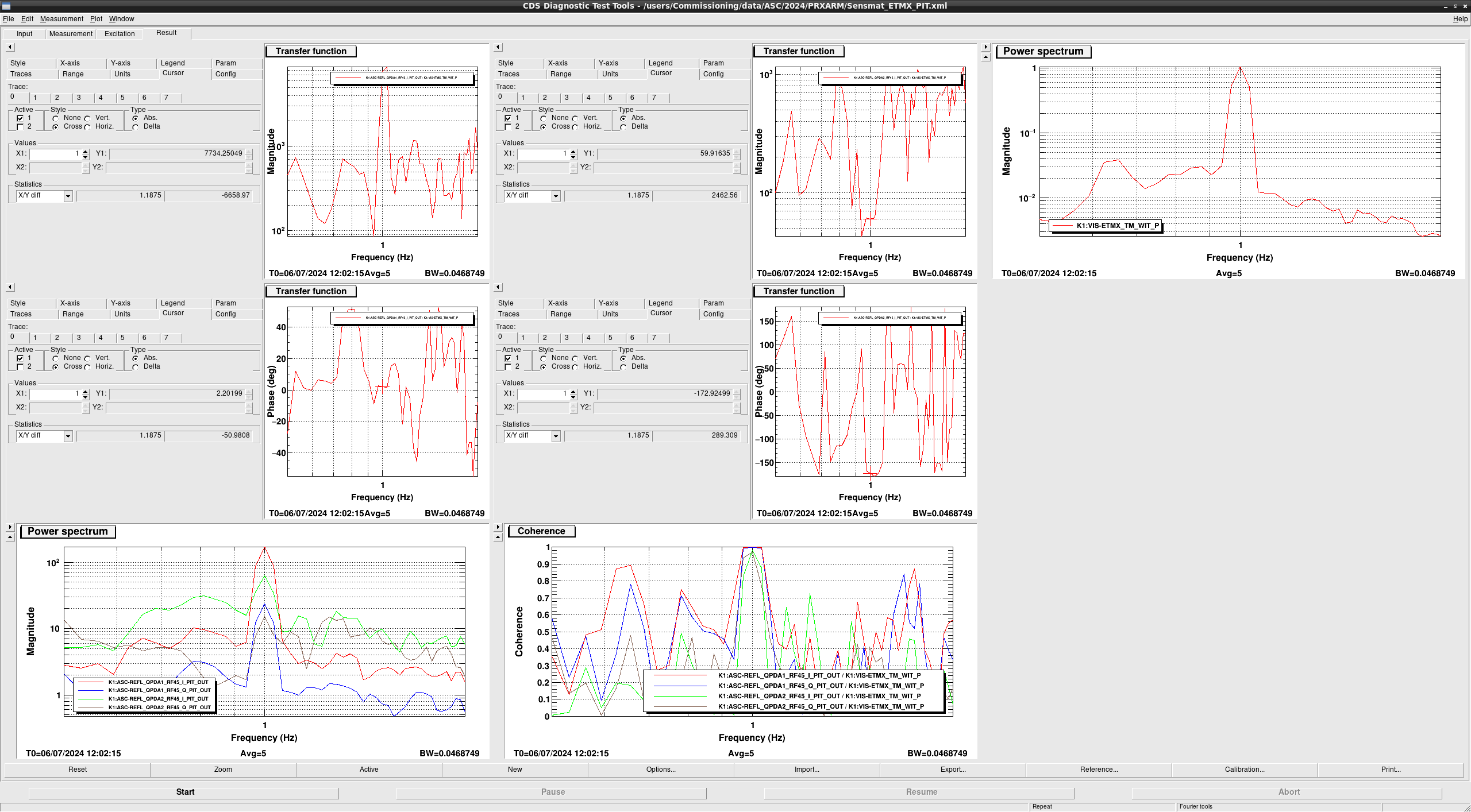
Task: Select None cursor style in the Y1 7734.25049 panel
Action: coord(55,118)
